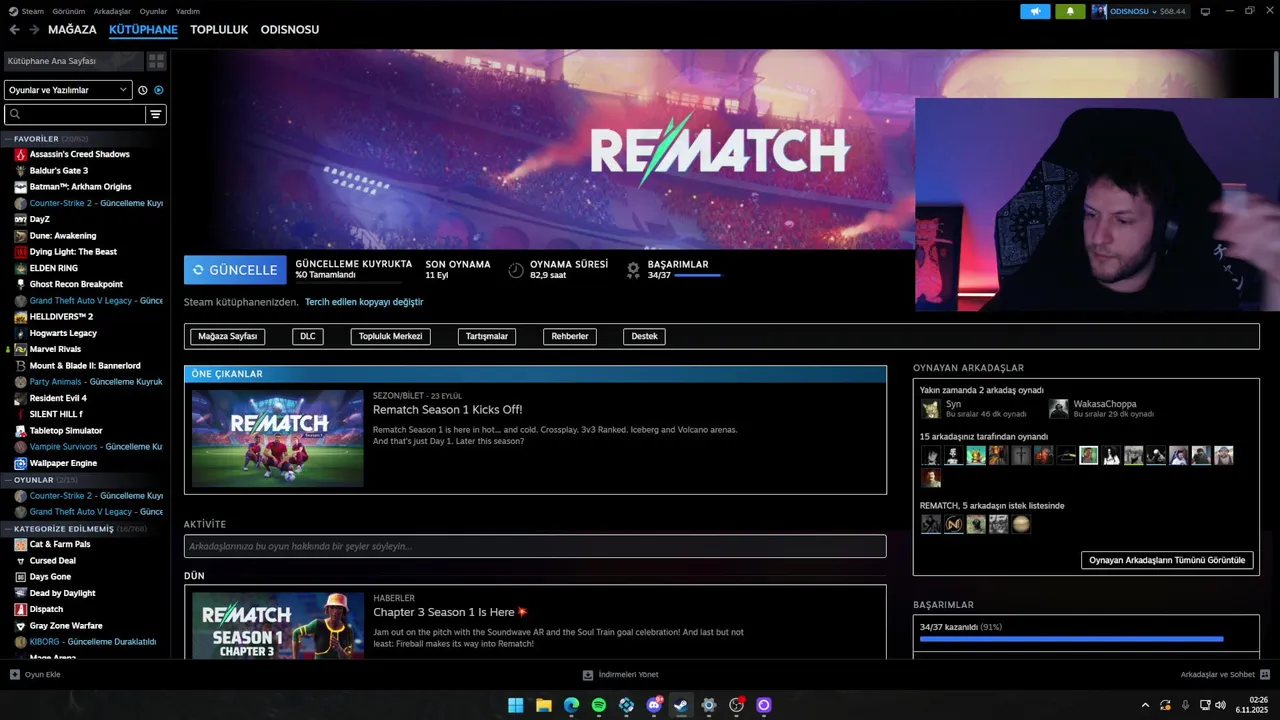Open Arkadaşlar ve Sohbet chat
This screenshot has width=1280, height=720.
click(1225, 675)
